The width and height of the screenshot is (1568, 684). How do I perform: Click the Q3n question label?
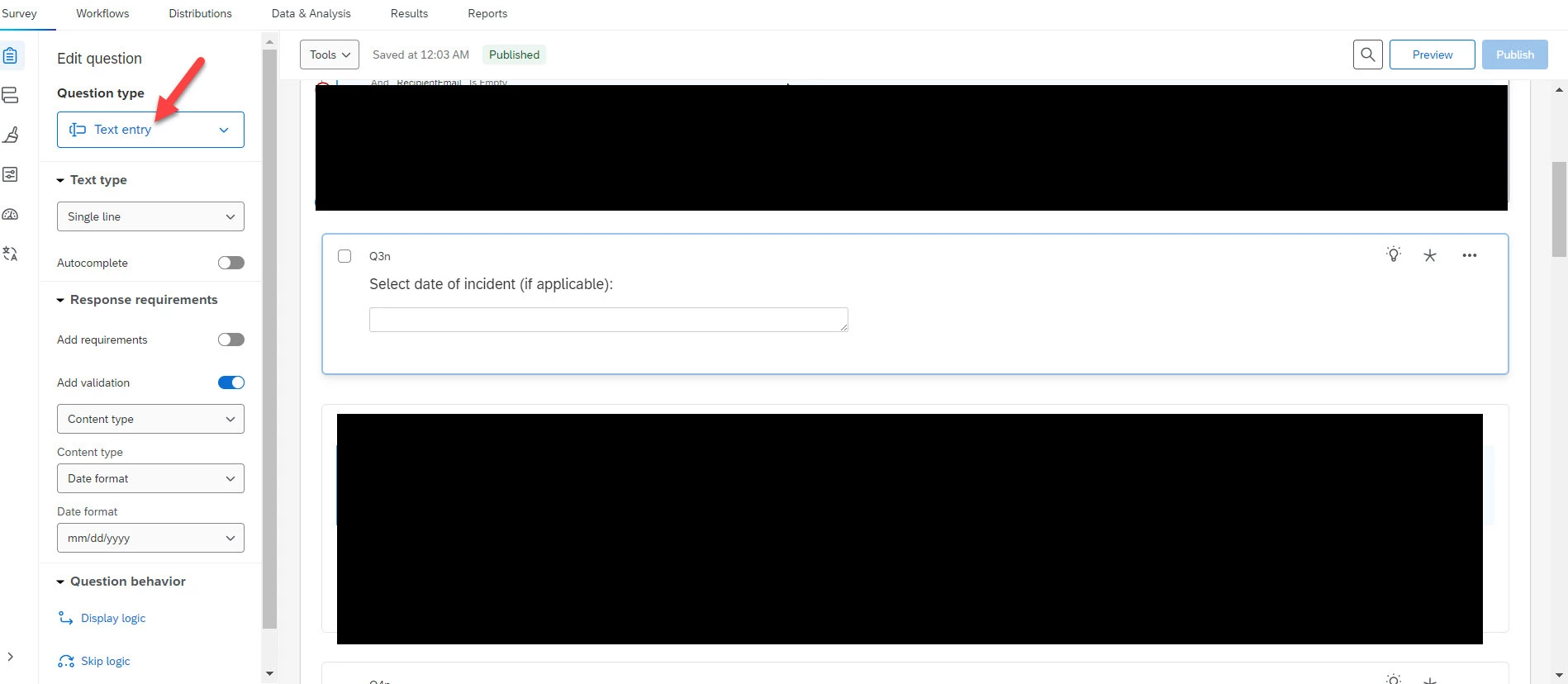(x=380, y=256)
